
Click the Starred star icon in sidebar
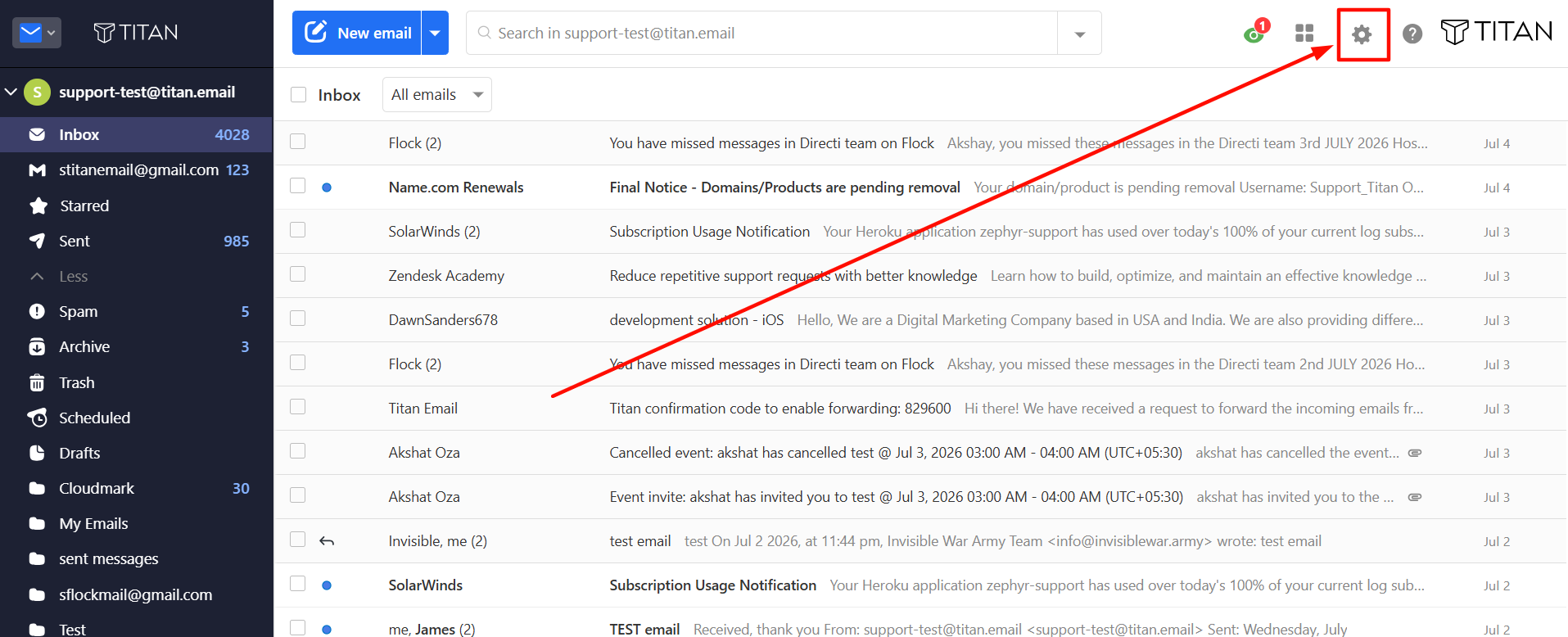pos(38,206)
